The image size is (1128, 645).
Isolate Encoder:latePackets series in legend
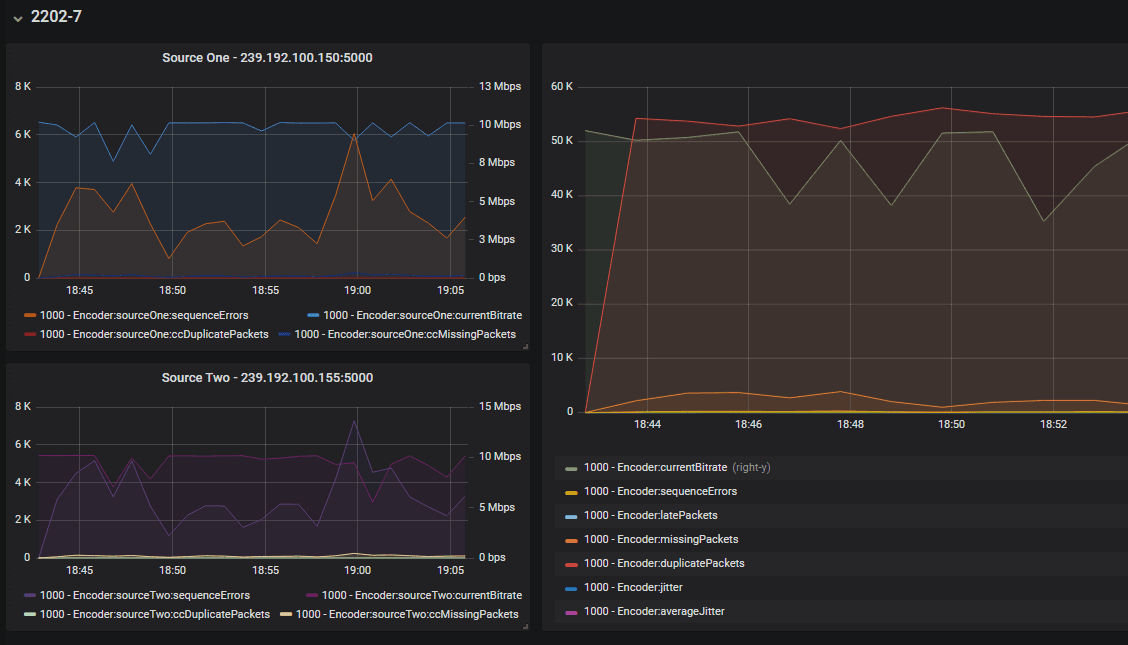click(650, 516)
